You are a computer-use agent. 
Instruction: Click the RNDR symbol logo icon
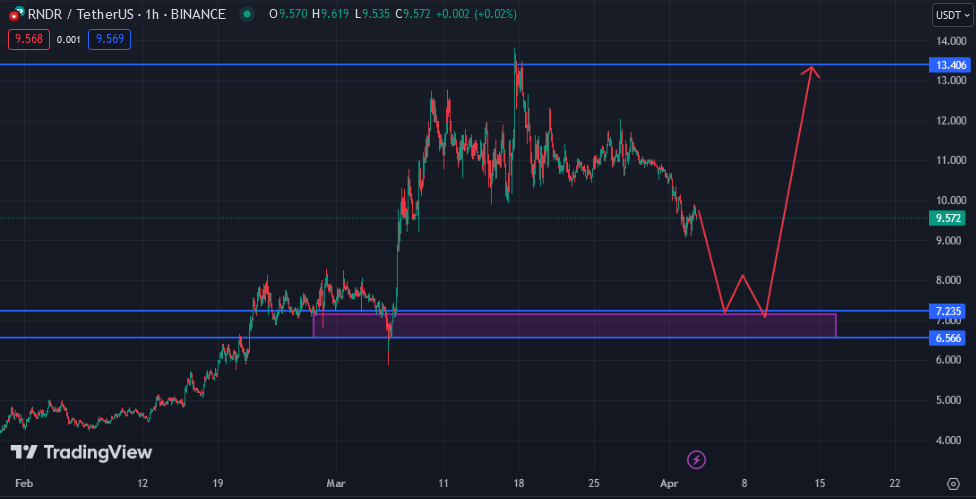point(17,14)
